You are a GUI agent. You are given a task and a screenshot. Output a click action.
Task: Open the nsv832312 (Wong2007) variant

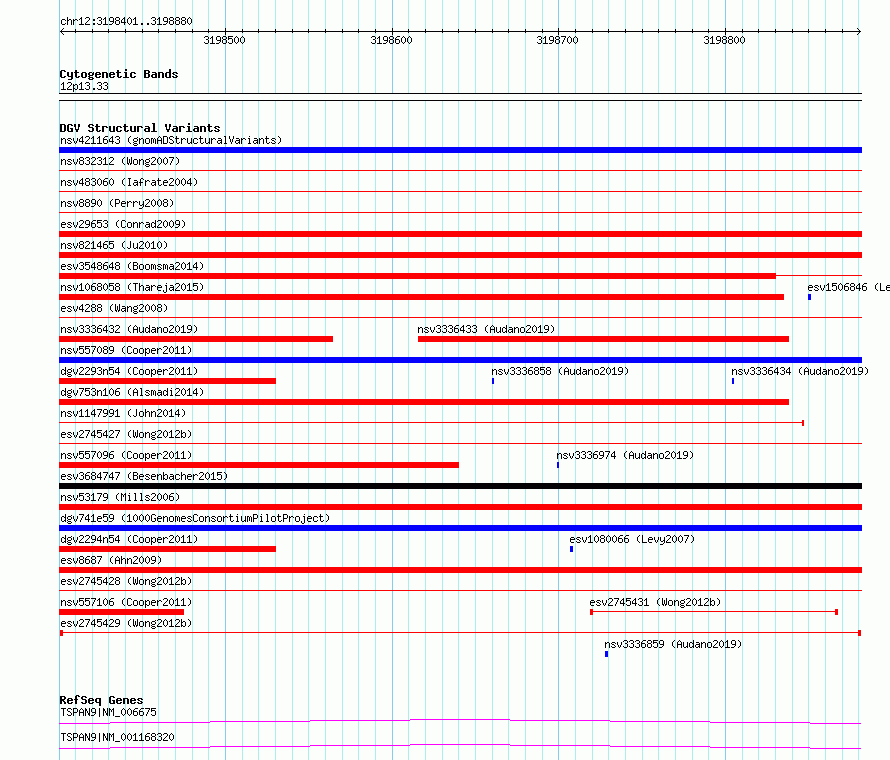pos(120,161)
